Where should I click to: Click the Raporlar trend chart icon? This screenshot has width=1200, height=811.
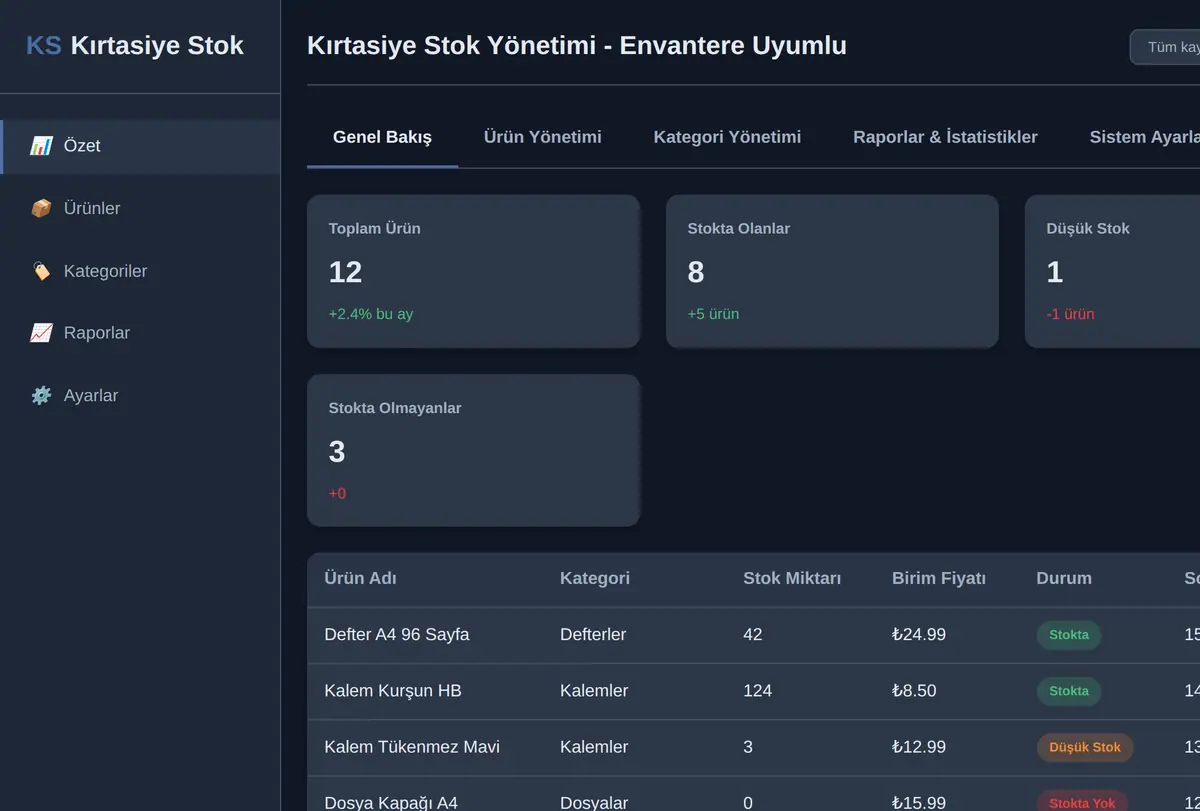[x=41, y=333]
